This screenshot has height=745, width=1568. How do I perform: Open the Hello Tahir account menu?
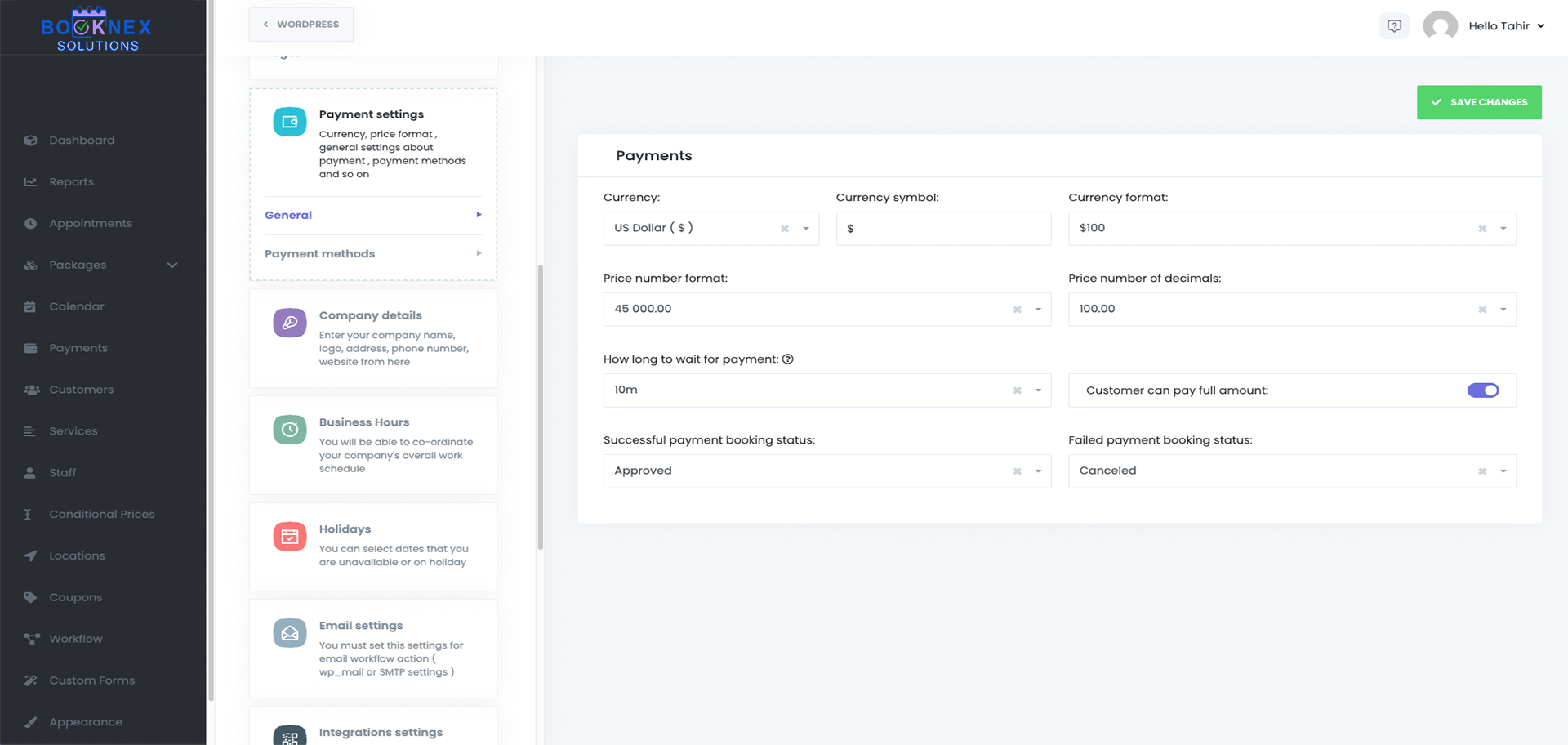point(1505,25)
